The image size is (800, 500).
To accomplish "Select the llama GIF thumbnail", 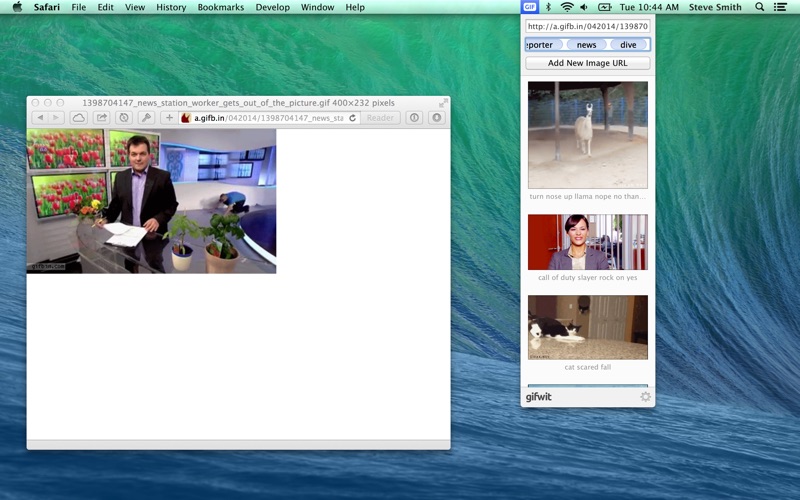I will tap(588, 135).
